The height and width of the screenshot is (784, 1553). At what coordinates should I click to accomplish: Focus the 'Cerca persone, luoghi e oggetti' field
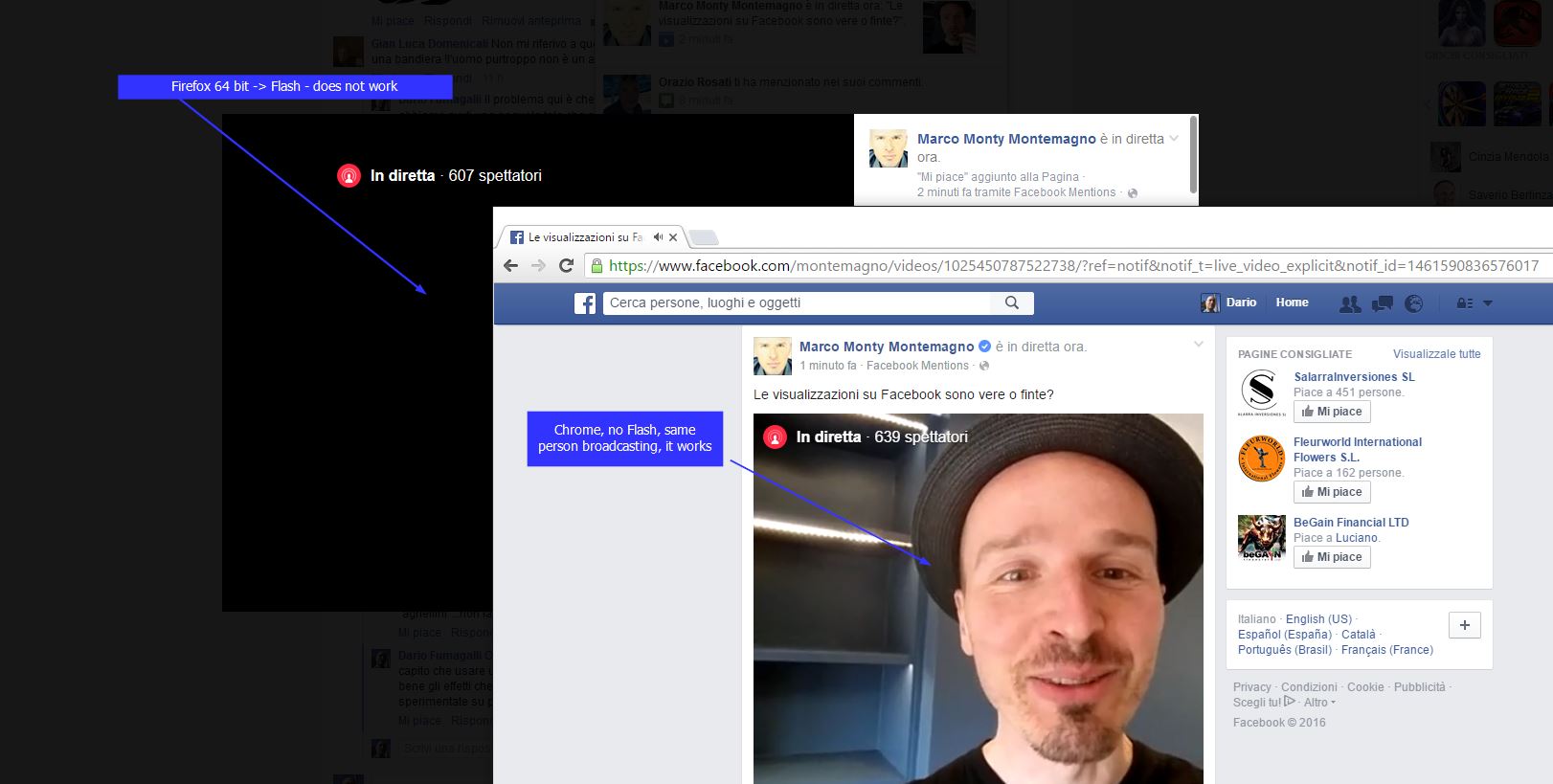coord(798,302)
